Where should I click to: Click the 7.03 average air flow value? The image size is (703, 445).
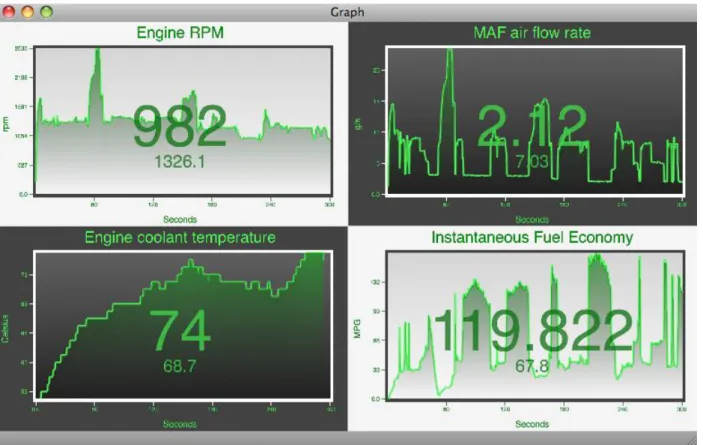532,161
